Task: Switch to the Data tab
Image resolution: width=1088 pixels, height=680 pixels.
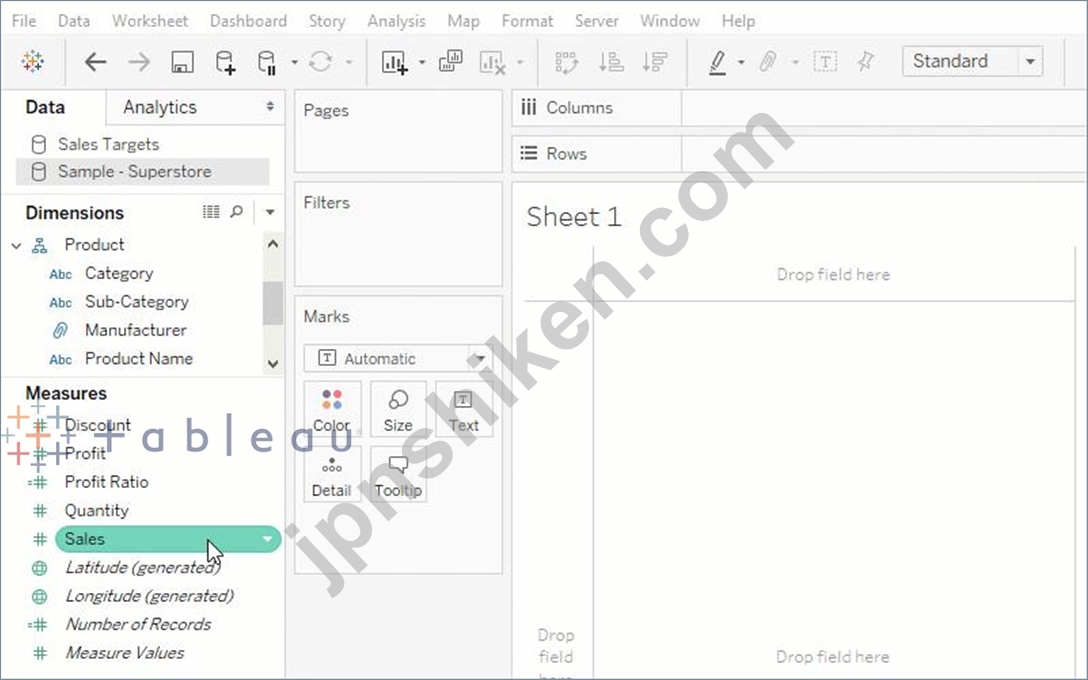Action: 45,107
